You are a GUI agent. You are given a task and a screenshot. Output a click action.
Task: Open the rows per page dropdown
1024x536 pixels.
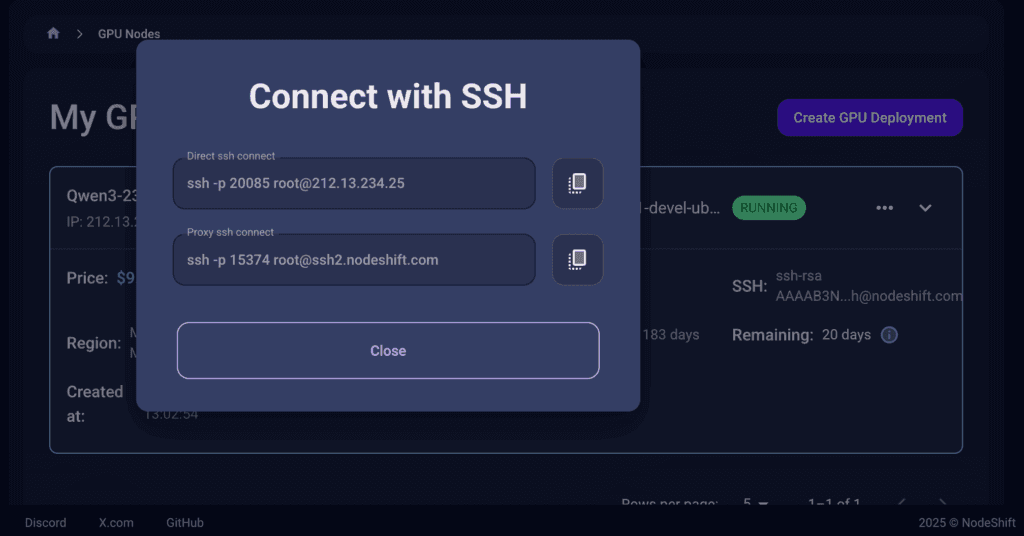point(756,502)
